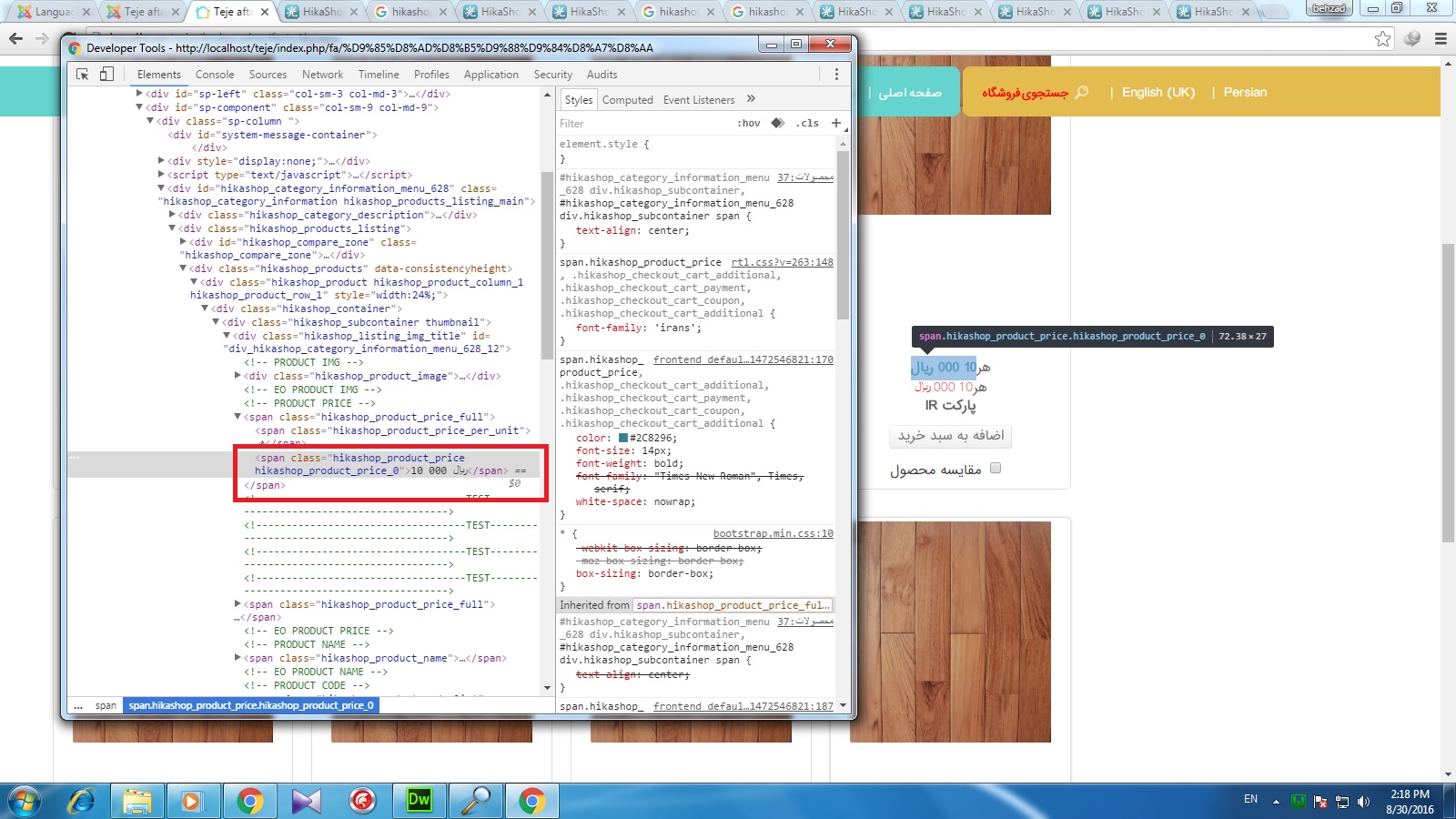Activate the element inspector picker icon
The height and width of the screenshot is (819, 1456).
[82, 75]
